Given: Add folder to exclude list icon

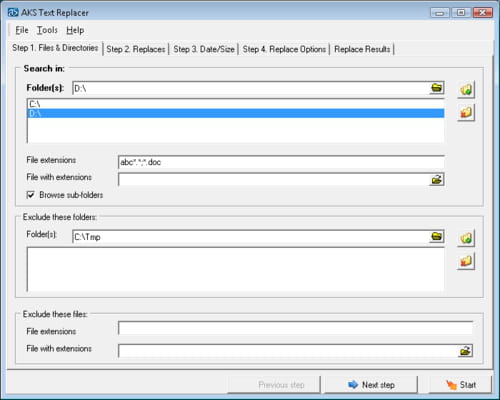Looking at the screenshot, I should click(x=466, y=238).
